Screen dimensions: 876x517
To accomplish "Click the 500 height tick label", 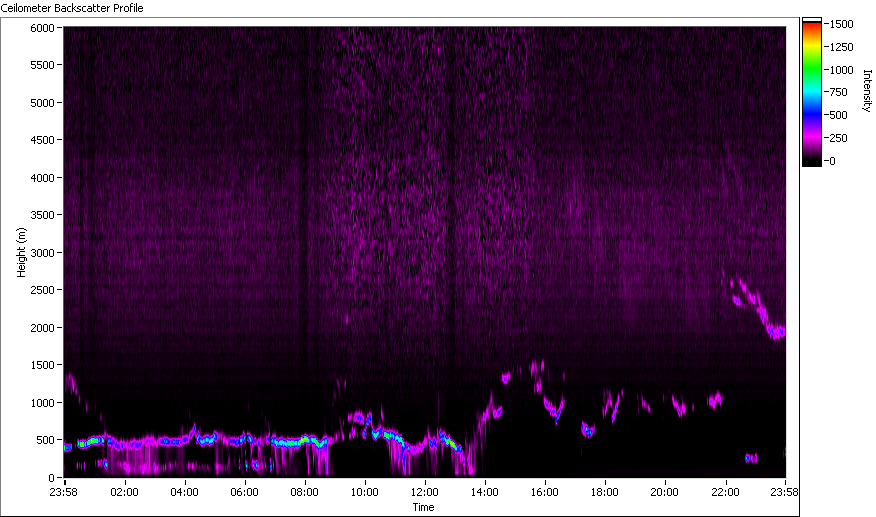I will click(45, 440).
